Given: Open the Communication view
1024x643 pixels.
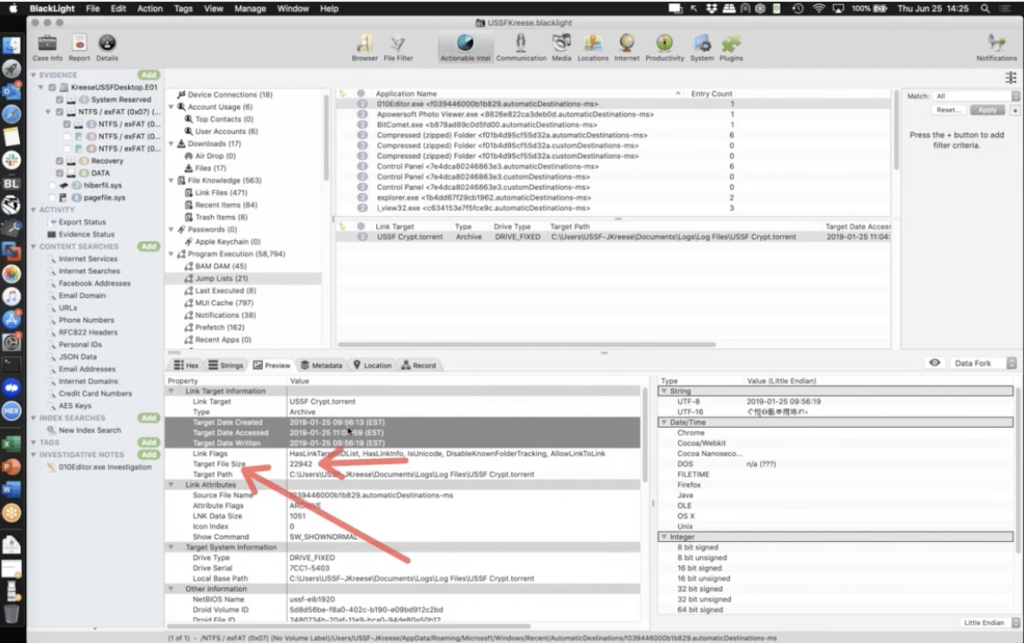Looking at the screenshot, I should point(520,48).
